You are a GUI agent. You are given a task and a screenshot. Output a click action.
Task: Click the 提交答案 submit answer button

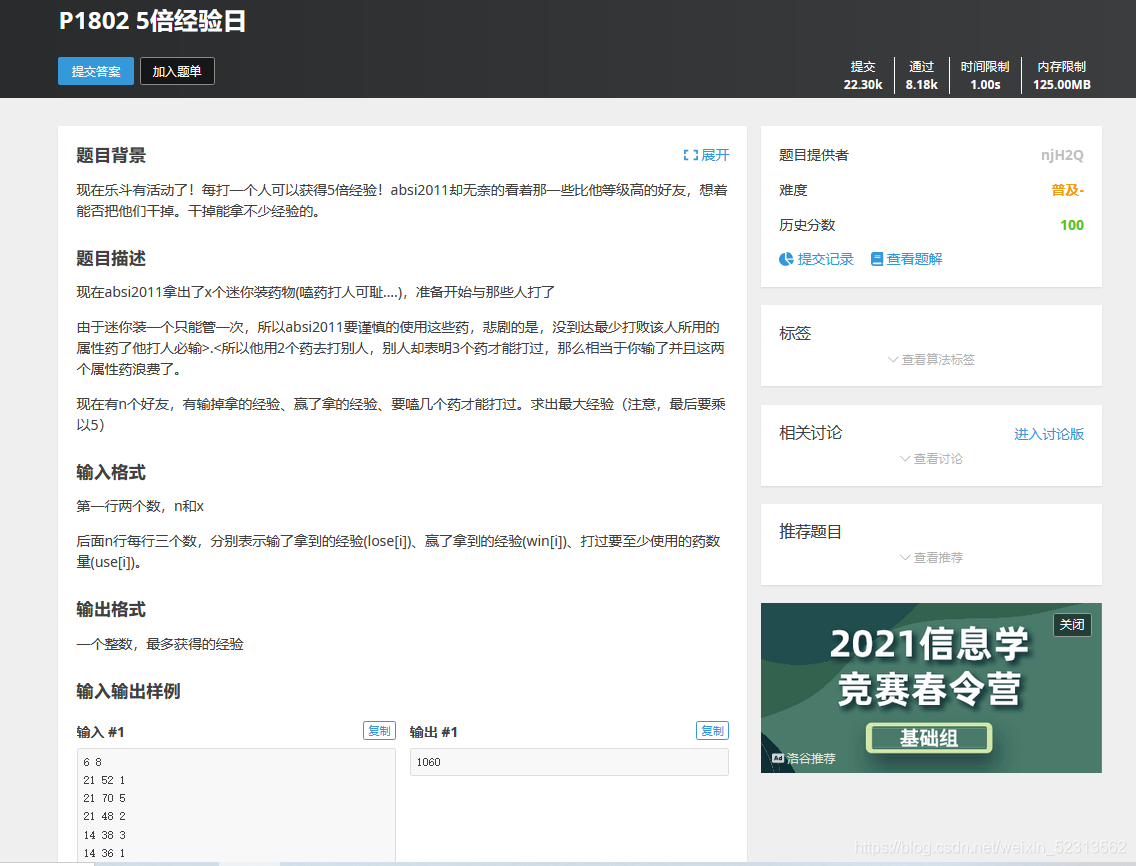point(96,71)
